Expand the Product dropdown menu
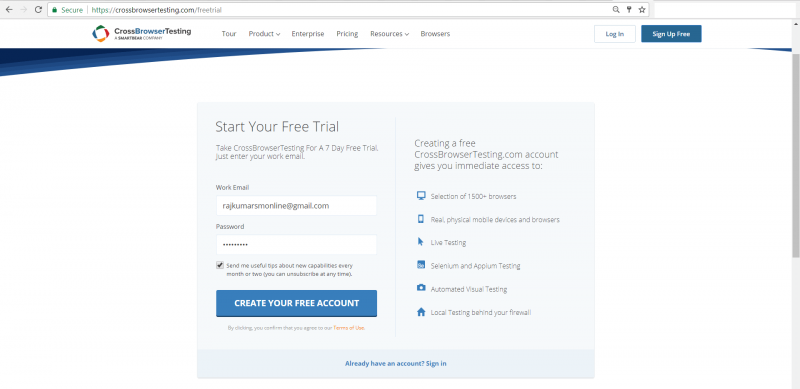The height and width of the screenshot is (389, 800). click(x=264, y=34)
